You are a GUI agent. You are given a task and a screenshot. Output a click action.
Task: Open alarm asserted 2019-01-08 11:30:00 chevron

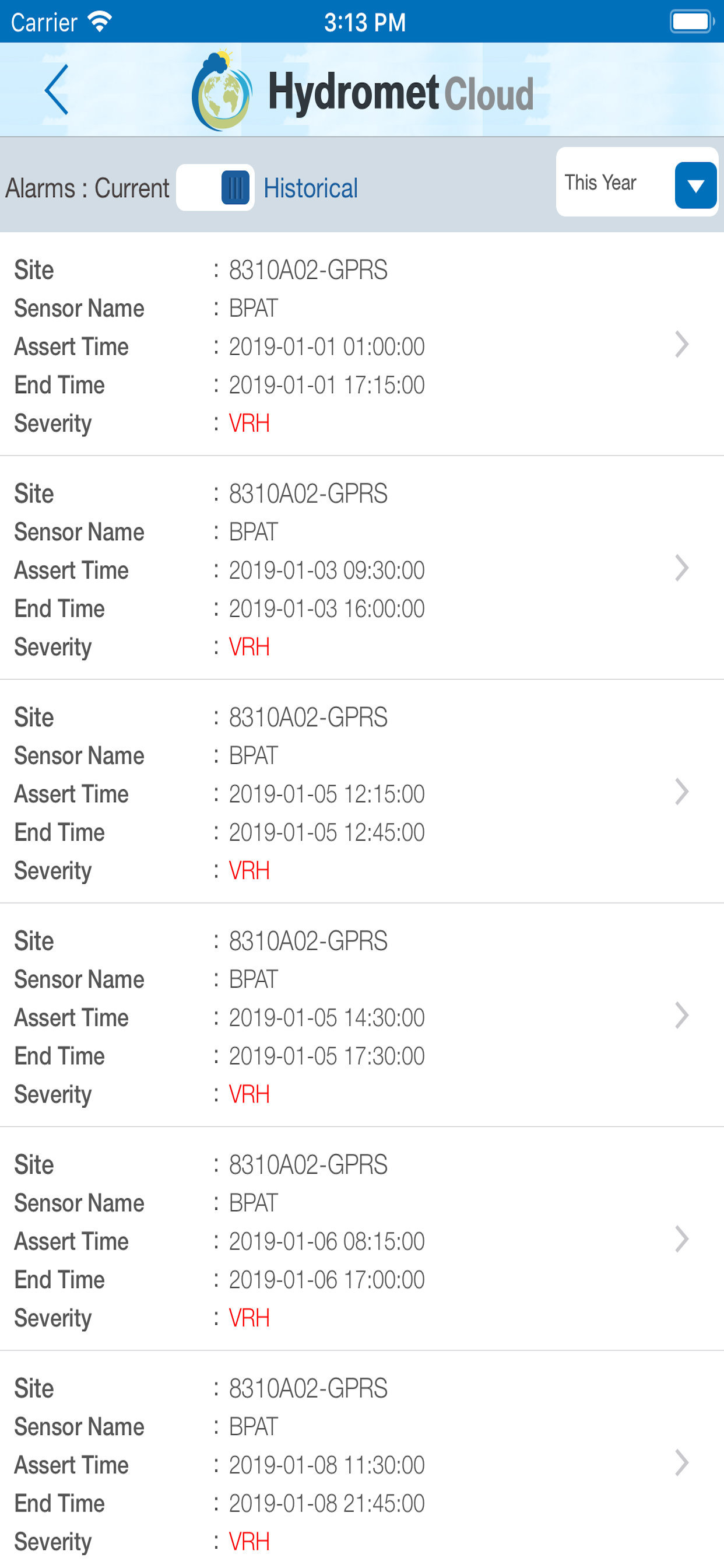[681, 1464]
